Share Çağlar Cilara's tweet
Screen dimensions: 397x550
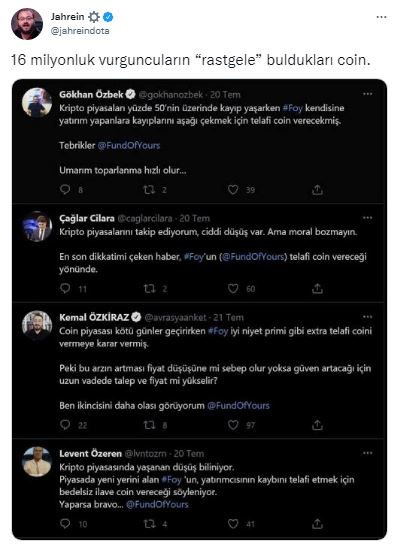(317, 288)
